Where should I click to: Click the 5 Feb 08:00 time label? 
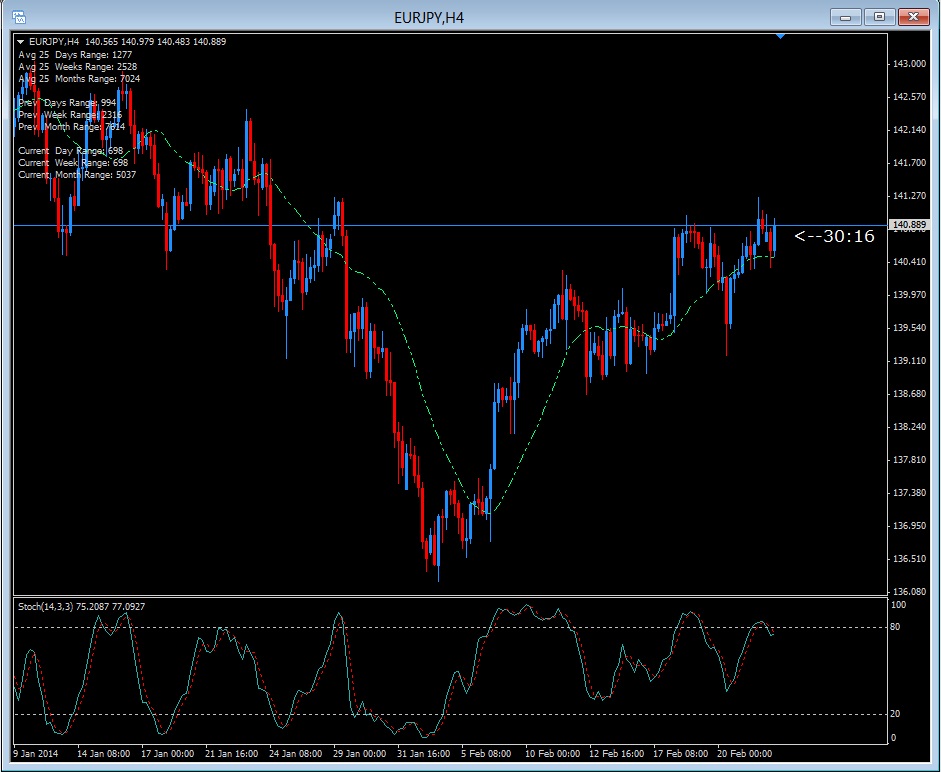click(488, 753)
